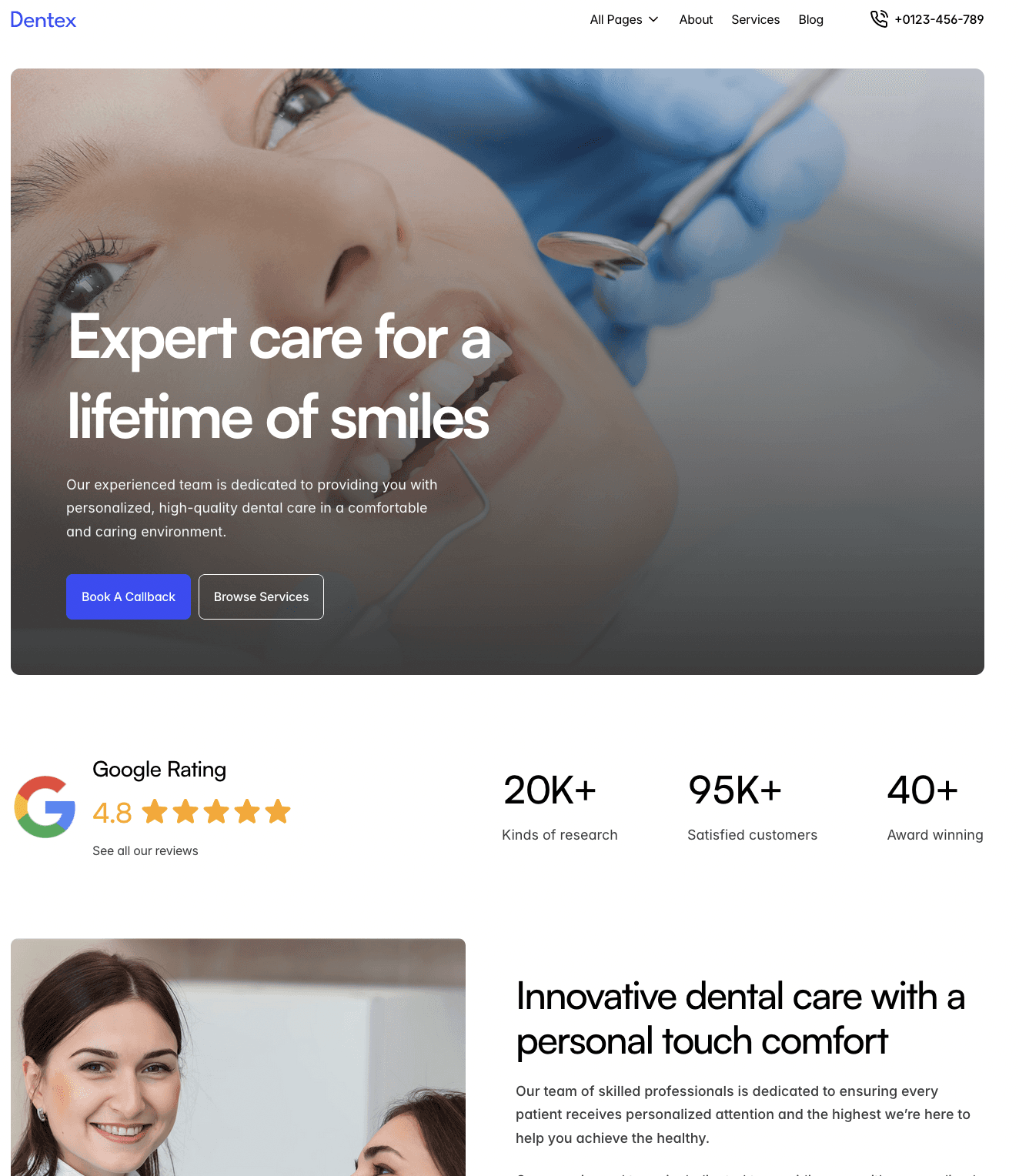Click the Google G logo
The height and width of the screenshot is (1176, 1019).
click(x=45, y=807)
